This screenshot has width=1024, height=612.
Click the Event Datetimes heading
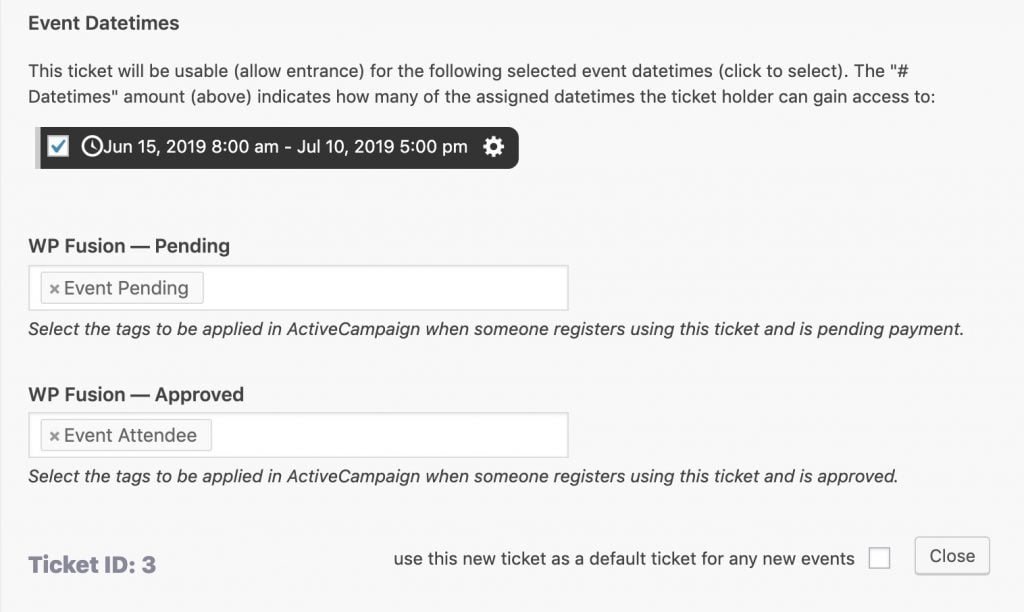[x=104, y=23]
